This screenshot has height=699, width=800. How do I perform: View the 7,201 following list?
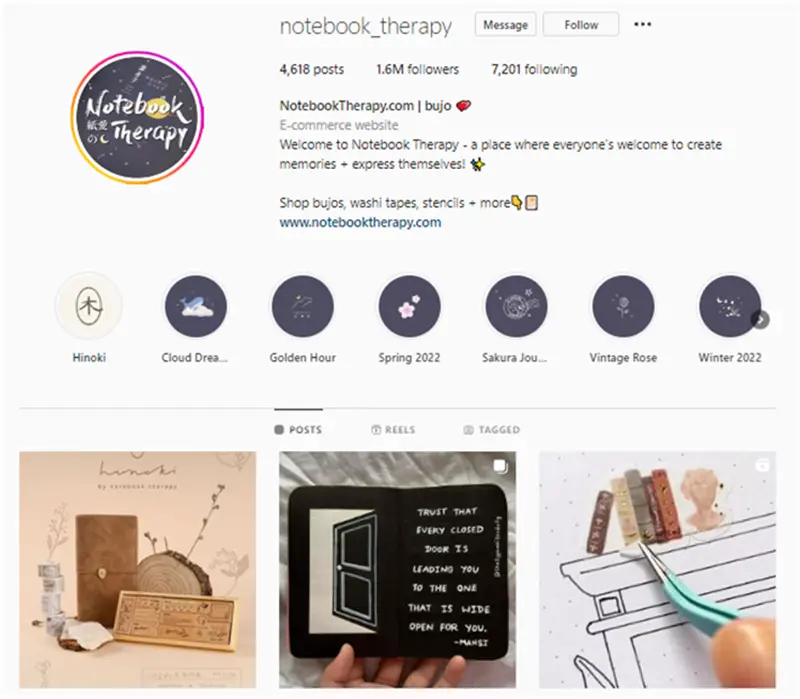click(534, 69)
